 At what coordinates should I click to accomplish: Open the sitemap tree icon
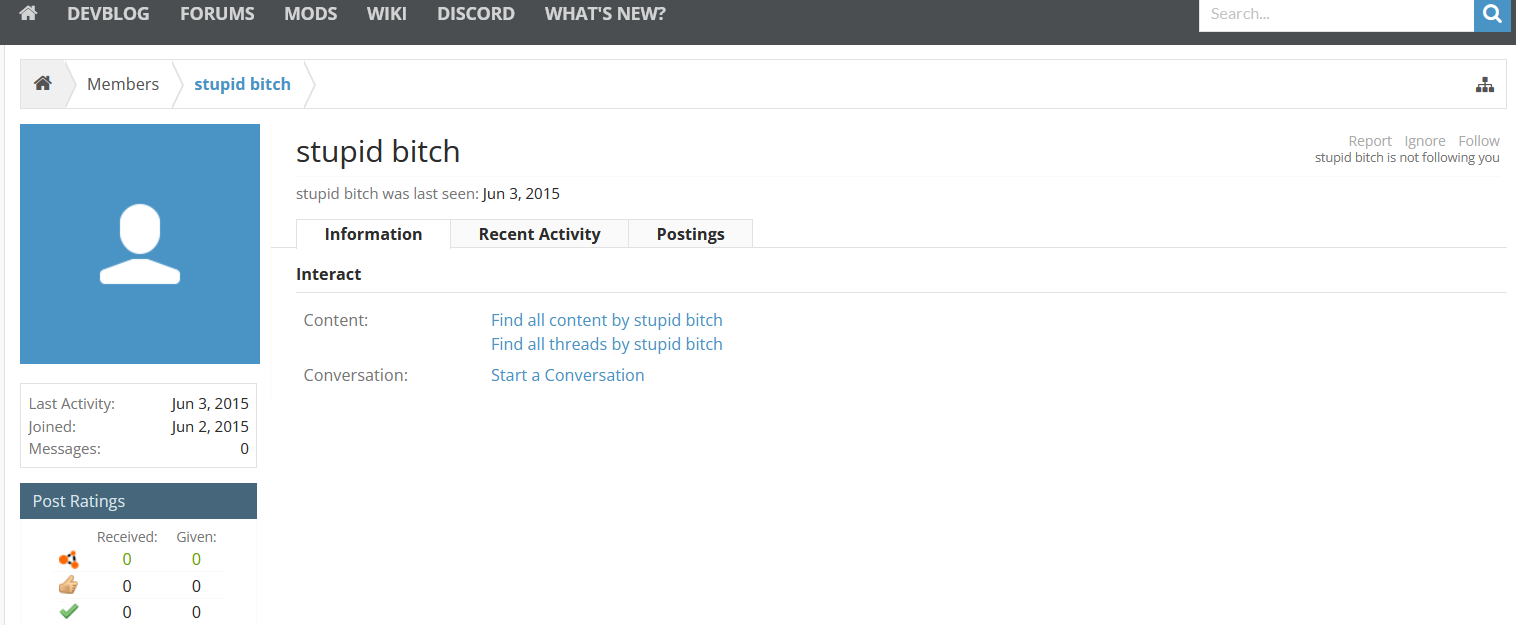point(1484,85)
